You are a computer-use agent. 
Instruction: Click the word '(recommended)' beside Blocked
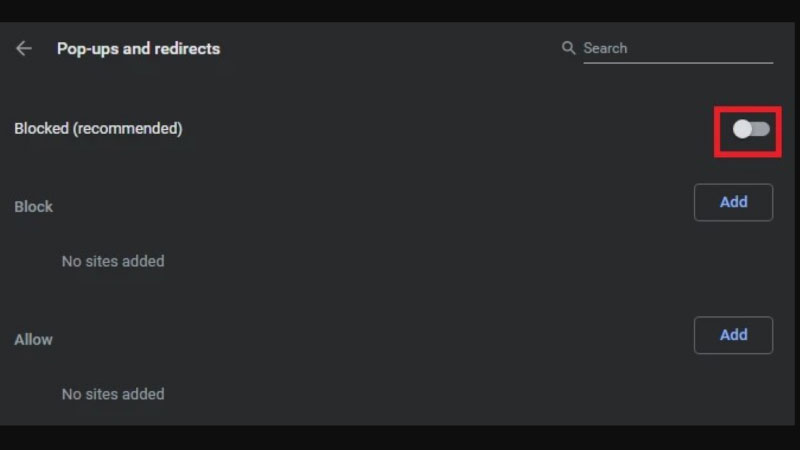click(x=128, y=128)
